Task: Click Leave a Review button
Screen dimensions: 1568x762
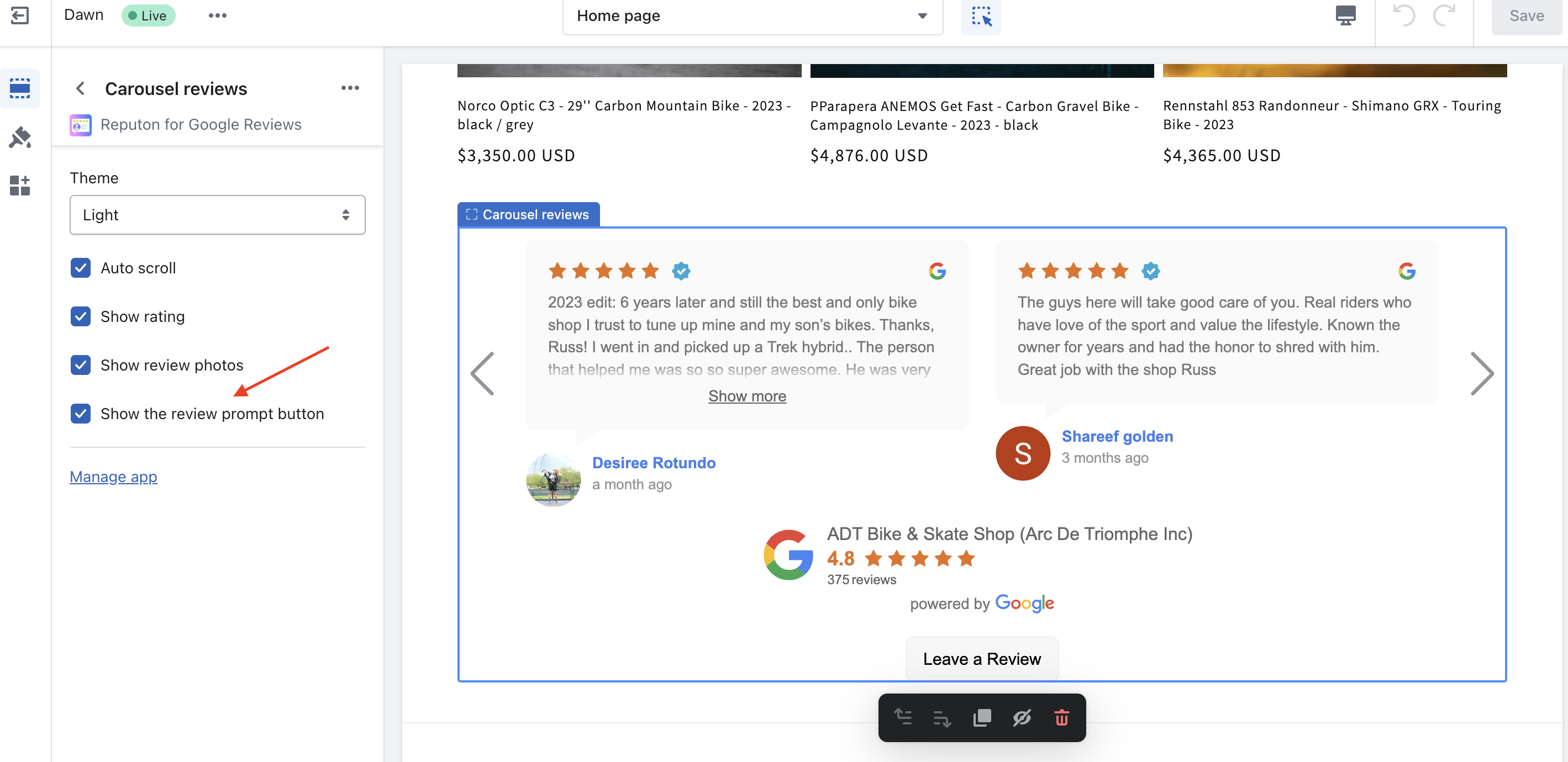Action: pos(982,659)
